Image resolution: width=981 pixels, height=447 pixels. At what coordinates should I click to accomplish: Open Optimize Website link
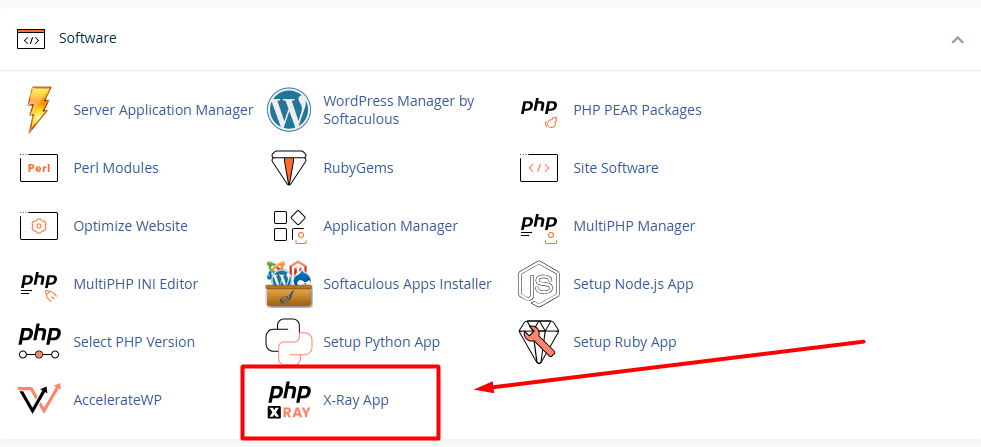130,227
